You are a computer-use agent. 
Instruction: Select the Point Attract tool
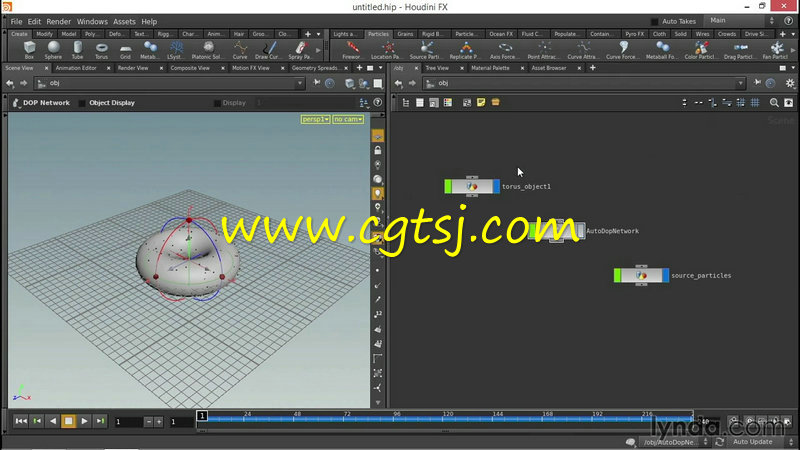[543, 50]
